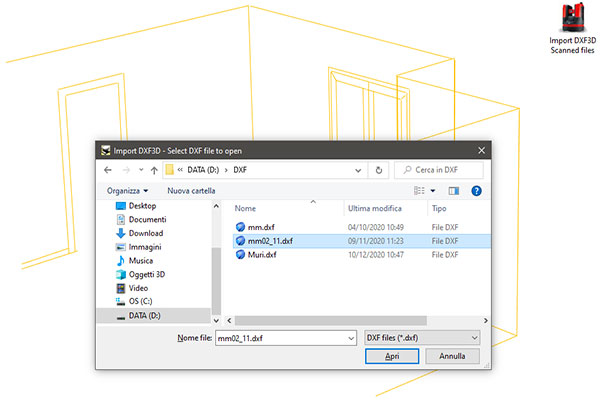
Task: Select Immagini in the navigation pane
Action: point(145,247)
